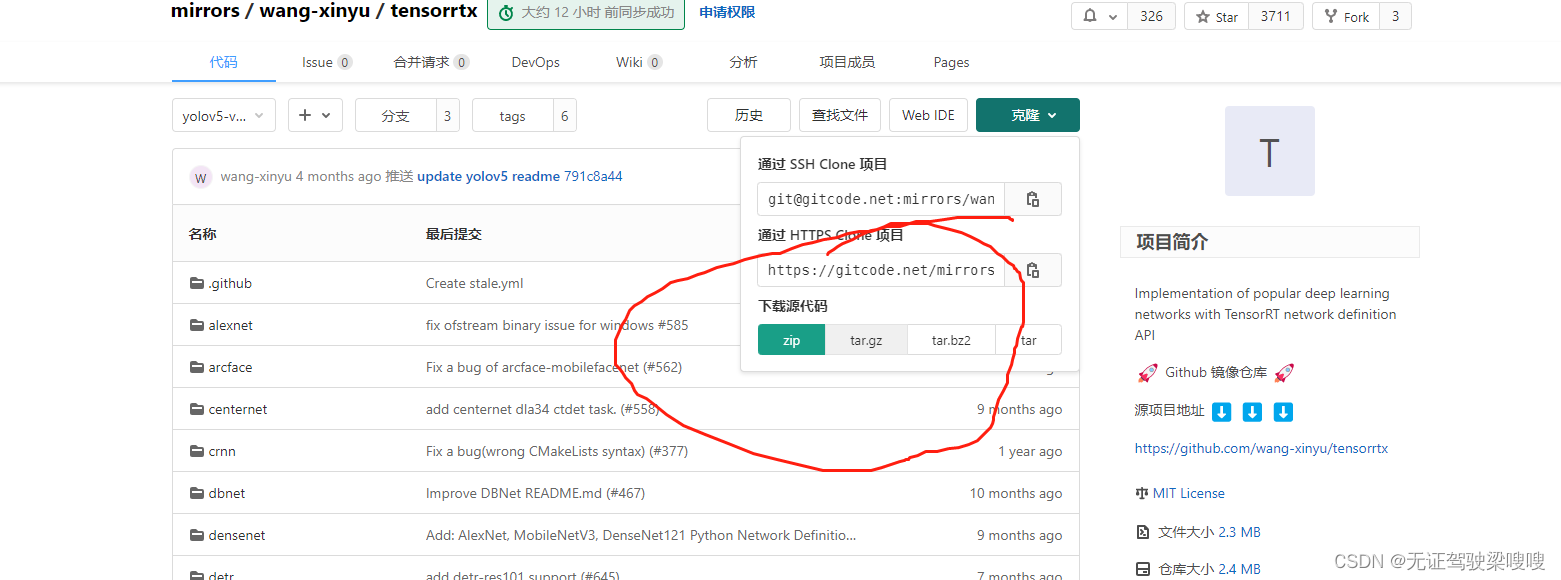This screenshot has width=1561, height=580.
Task: Click the wang-xinyu avatar icon
Action: coord(201,177)
